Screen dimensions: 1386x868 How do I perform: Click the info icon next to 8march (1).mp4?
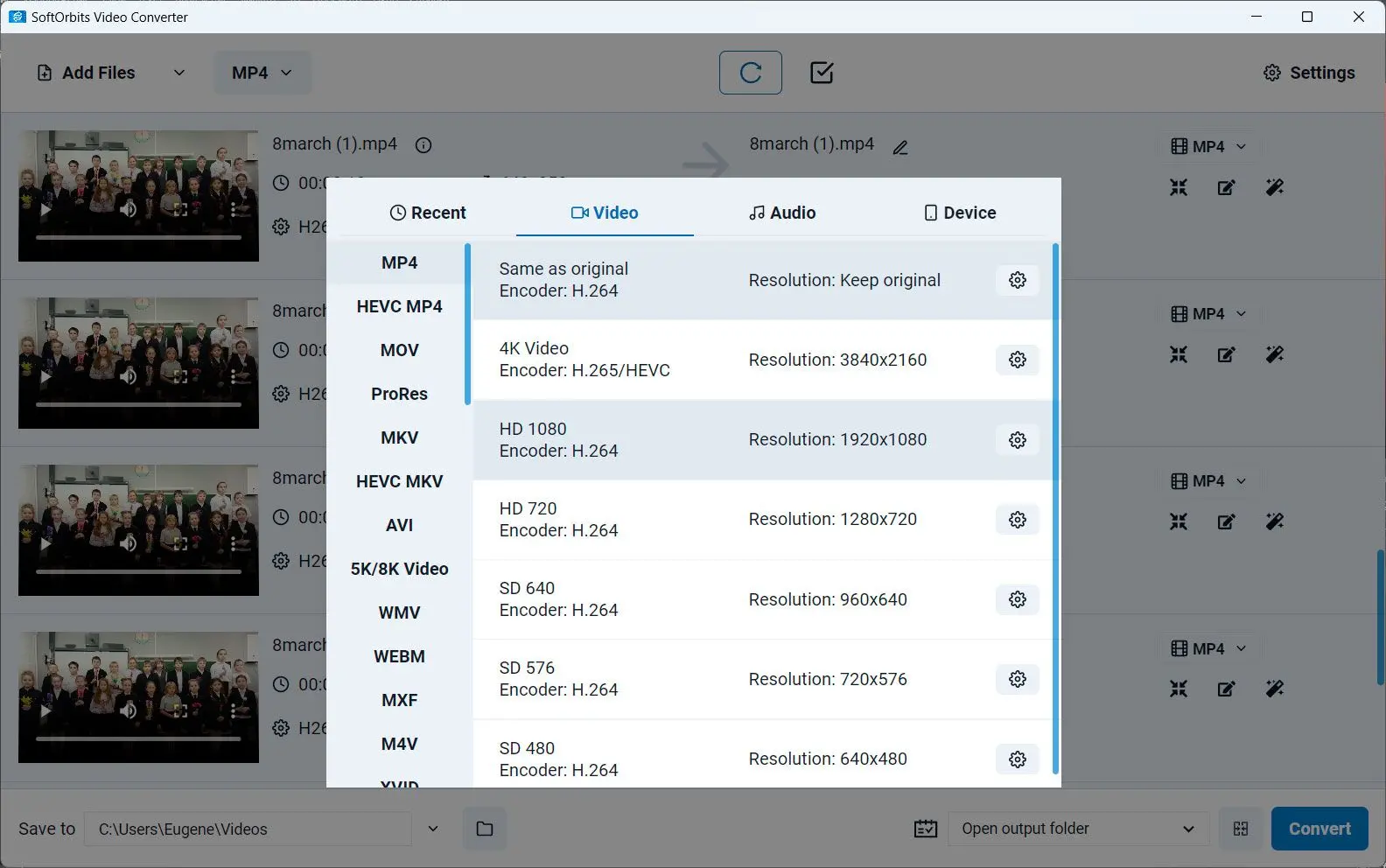(x=423, y=145)
